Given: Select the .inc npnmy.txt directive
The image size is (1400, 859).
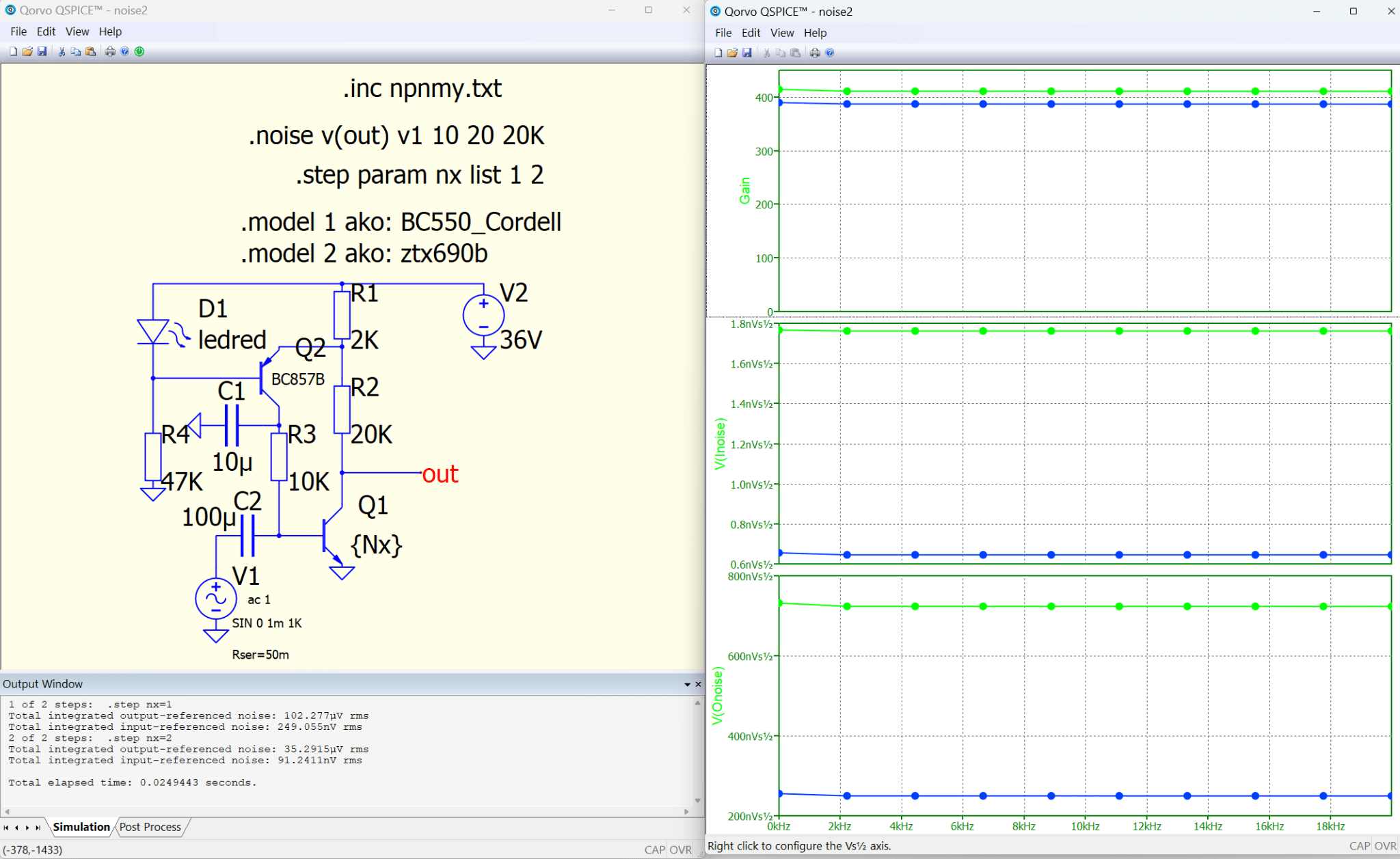Looking at the screenshot, I should 422,88.
